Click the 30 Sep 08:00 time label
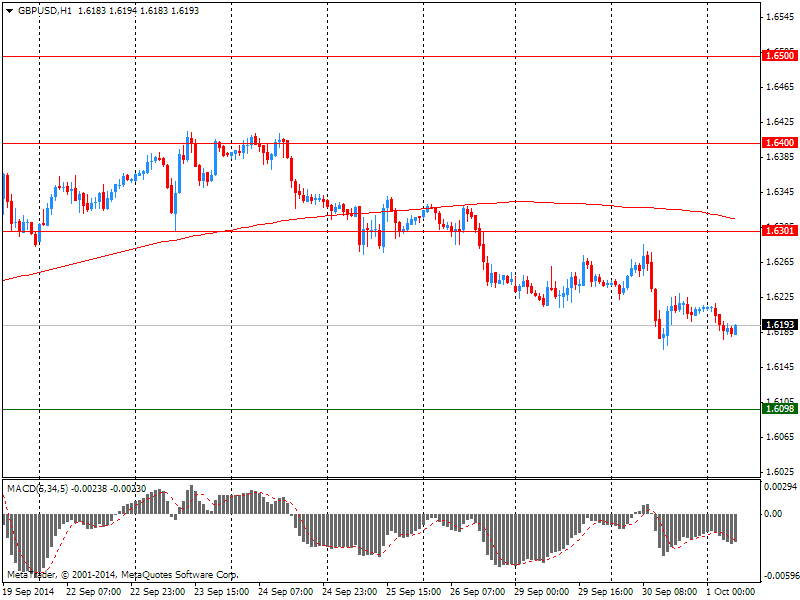Screen dimensions: 800x600 (669, 592)
